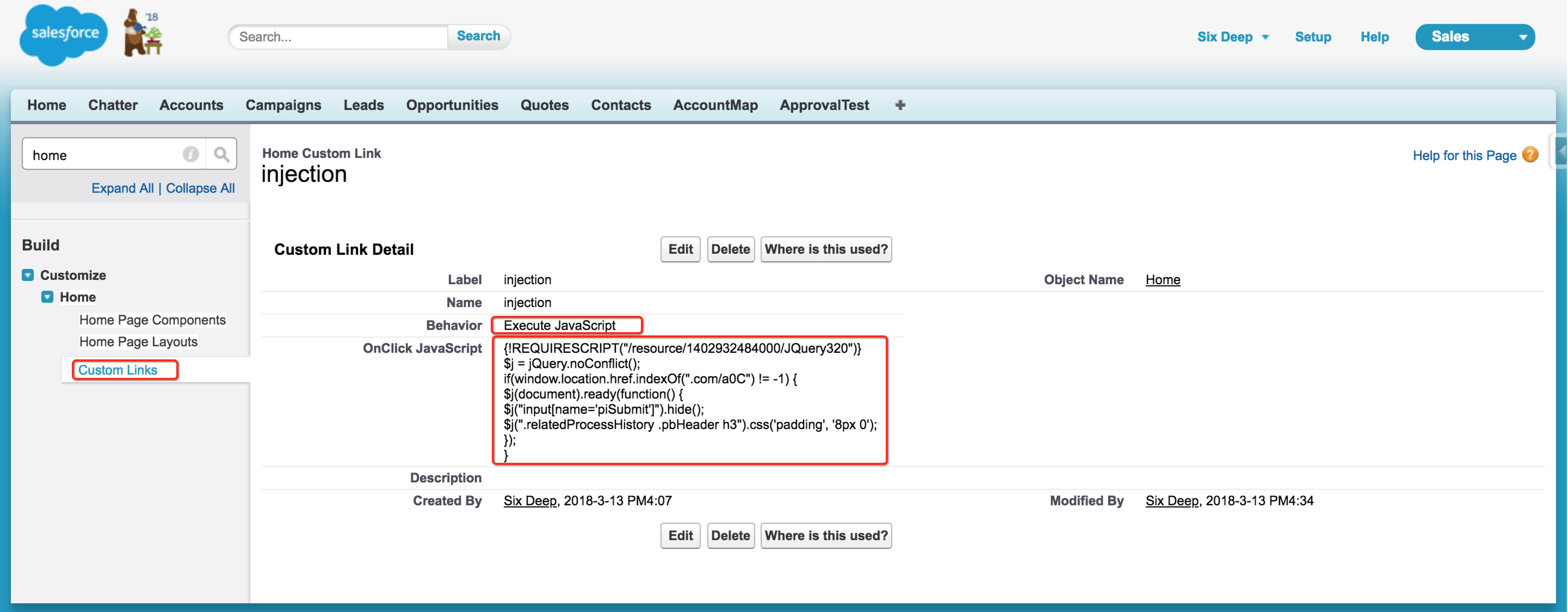Click the top Delete button

(730, 249)
